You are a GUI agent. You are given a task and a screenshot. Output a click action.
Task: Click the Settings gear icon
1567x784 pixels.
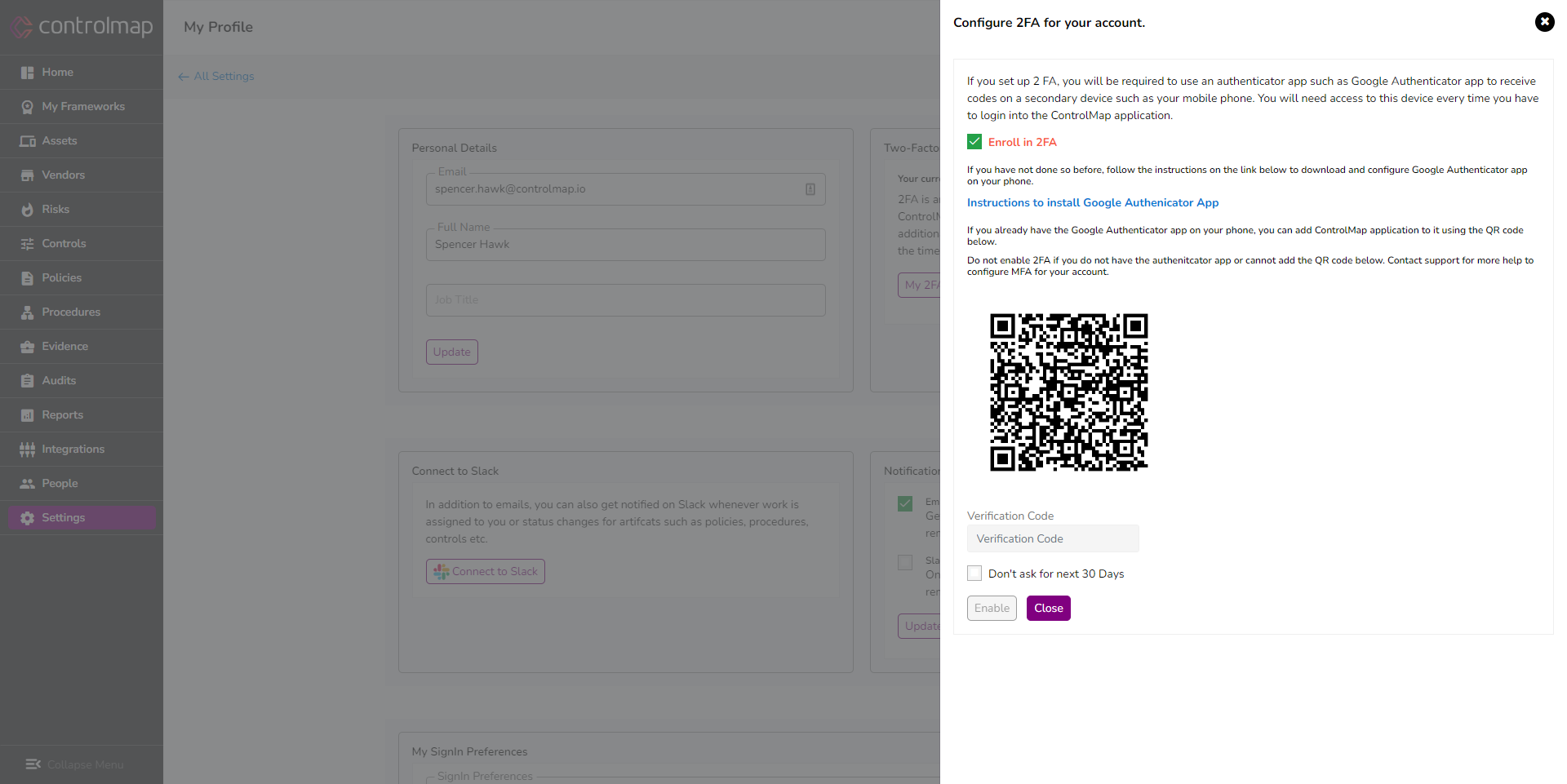click(x=27, y=518)
